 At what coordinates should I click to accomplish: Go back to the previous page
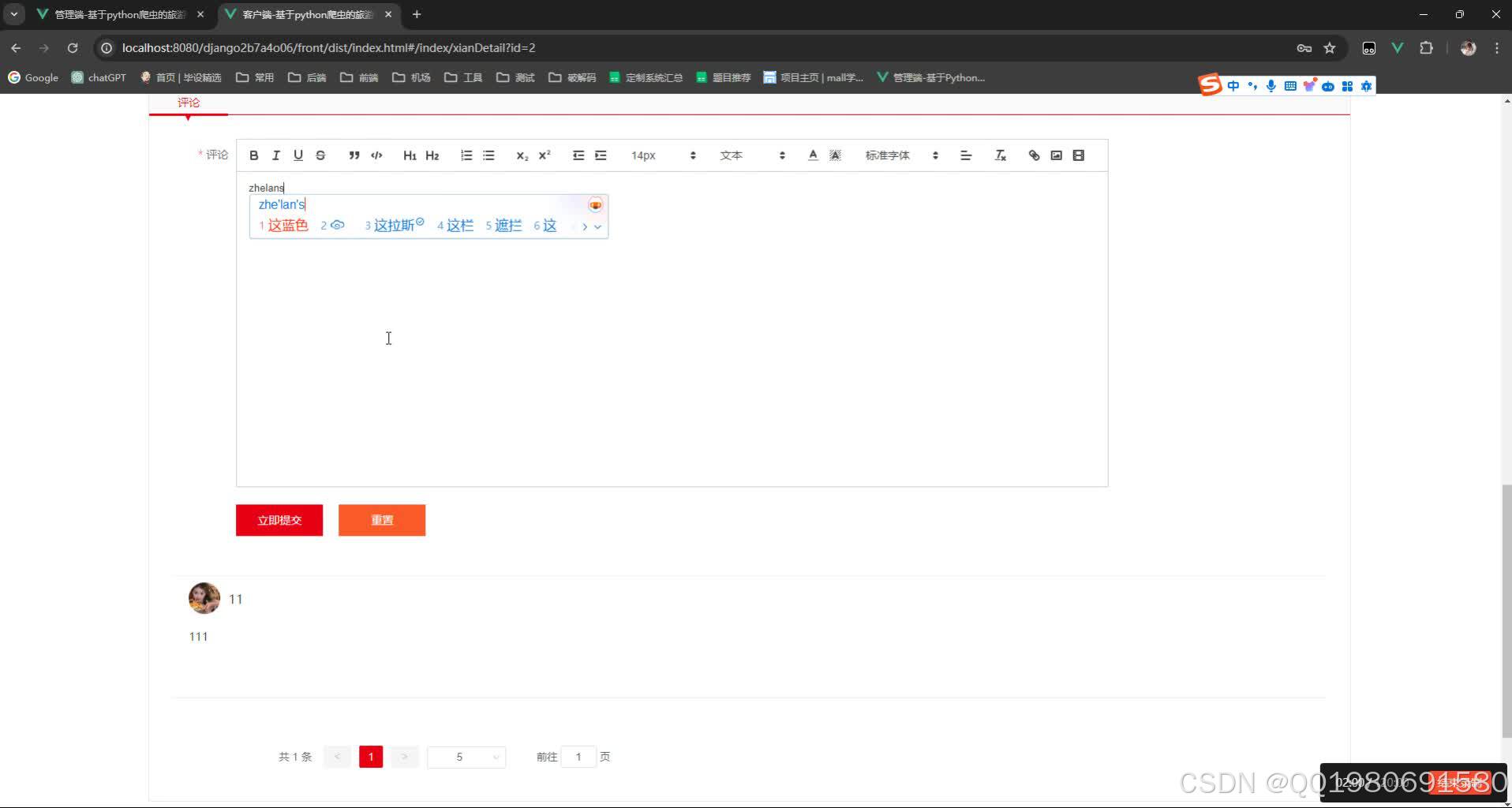tap(16, 48)
